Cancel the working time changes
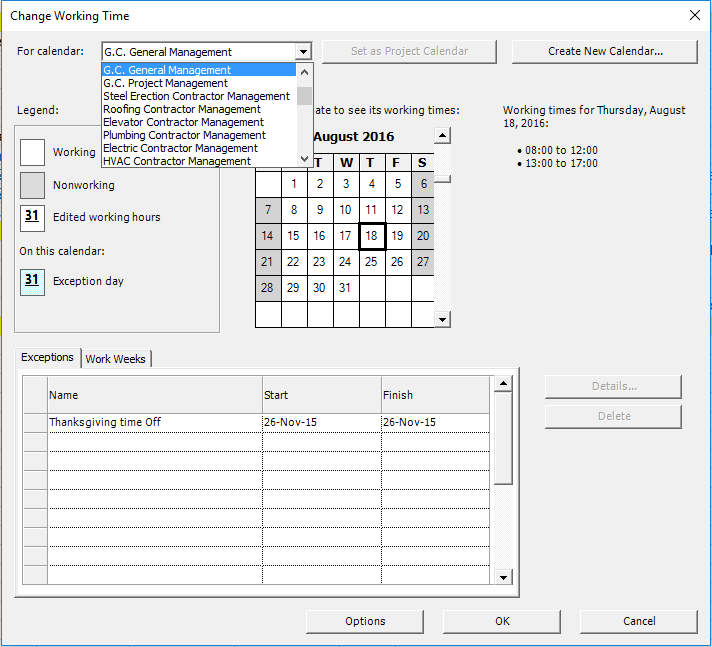The width and height of the screenshot is (712, 647). click(x=638, y=621)
